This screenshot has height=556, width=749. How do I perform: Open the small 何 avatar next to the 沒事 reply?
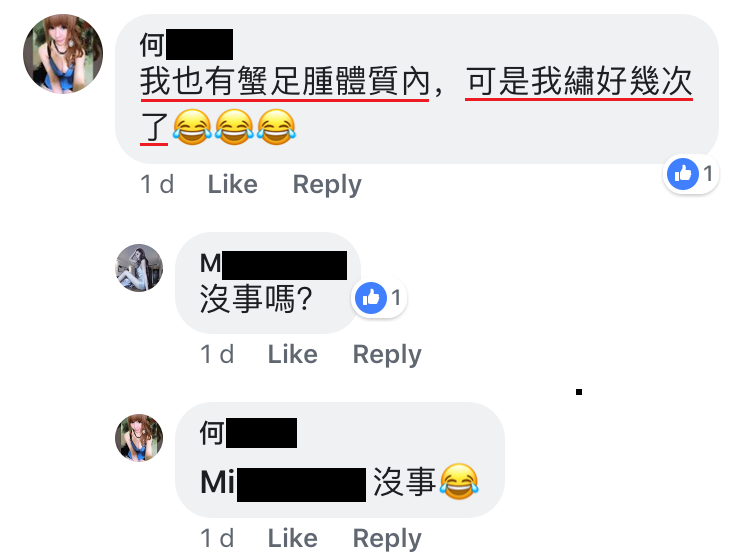coord(139,438)
